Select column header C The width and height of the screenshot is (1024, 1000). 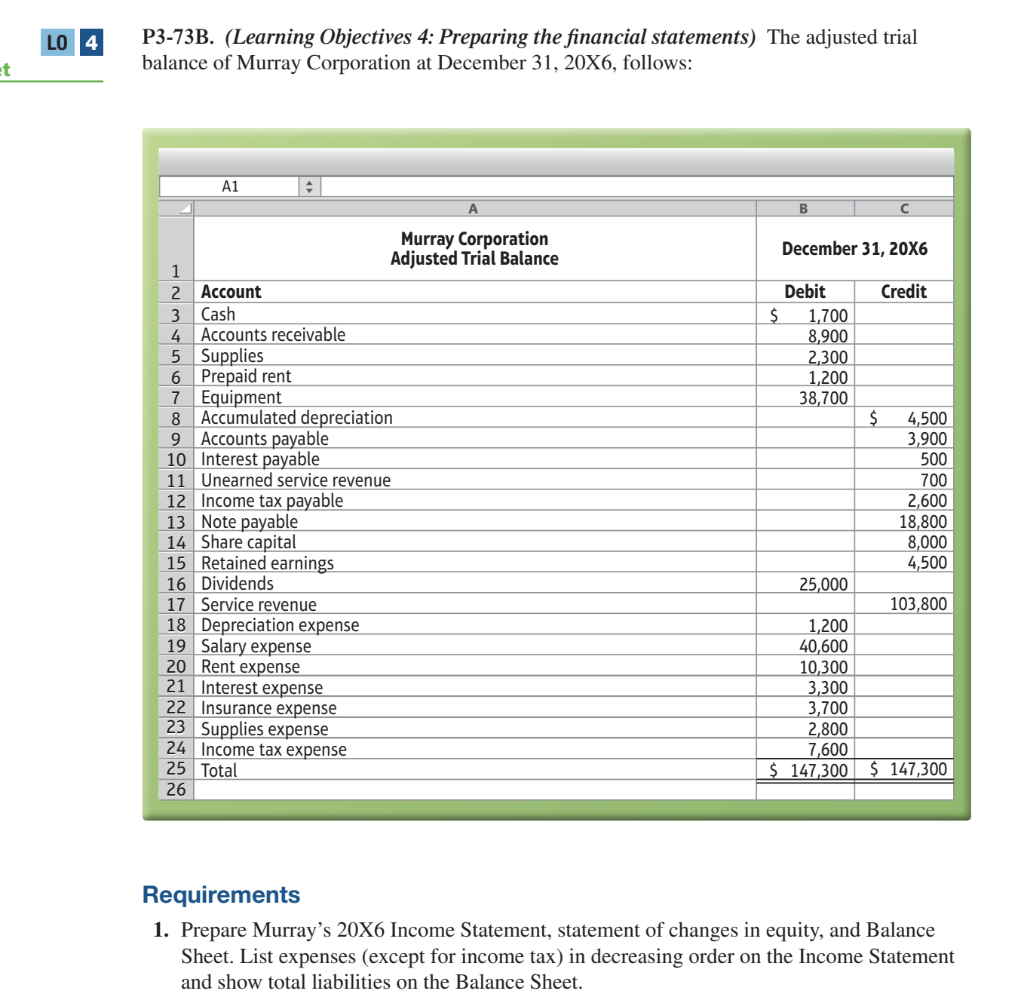click(904, 208)
